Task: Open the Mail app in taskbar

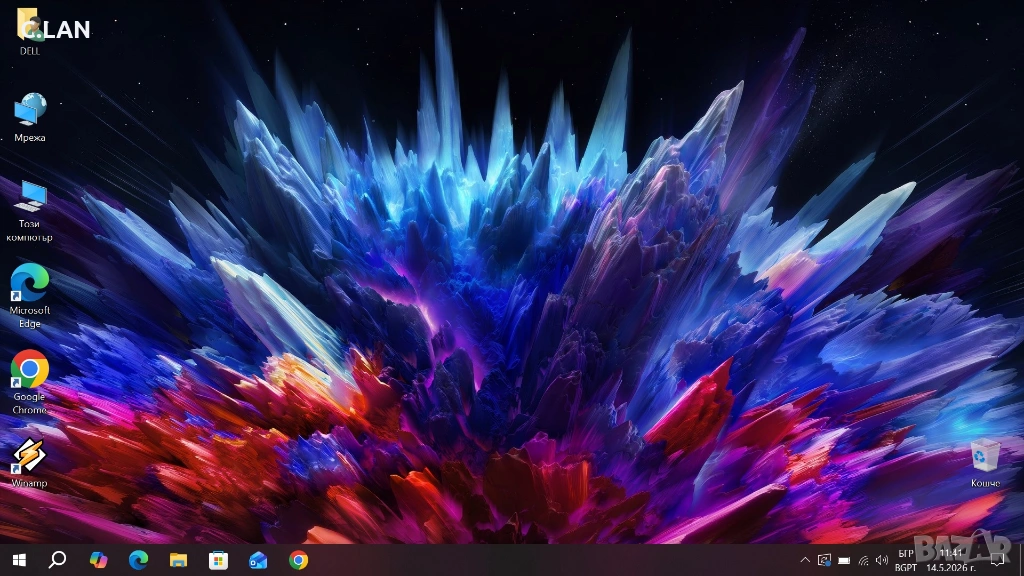Action: 258,560
